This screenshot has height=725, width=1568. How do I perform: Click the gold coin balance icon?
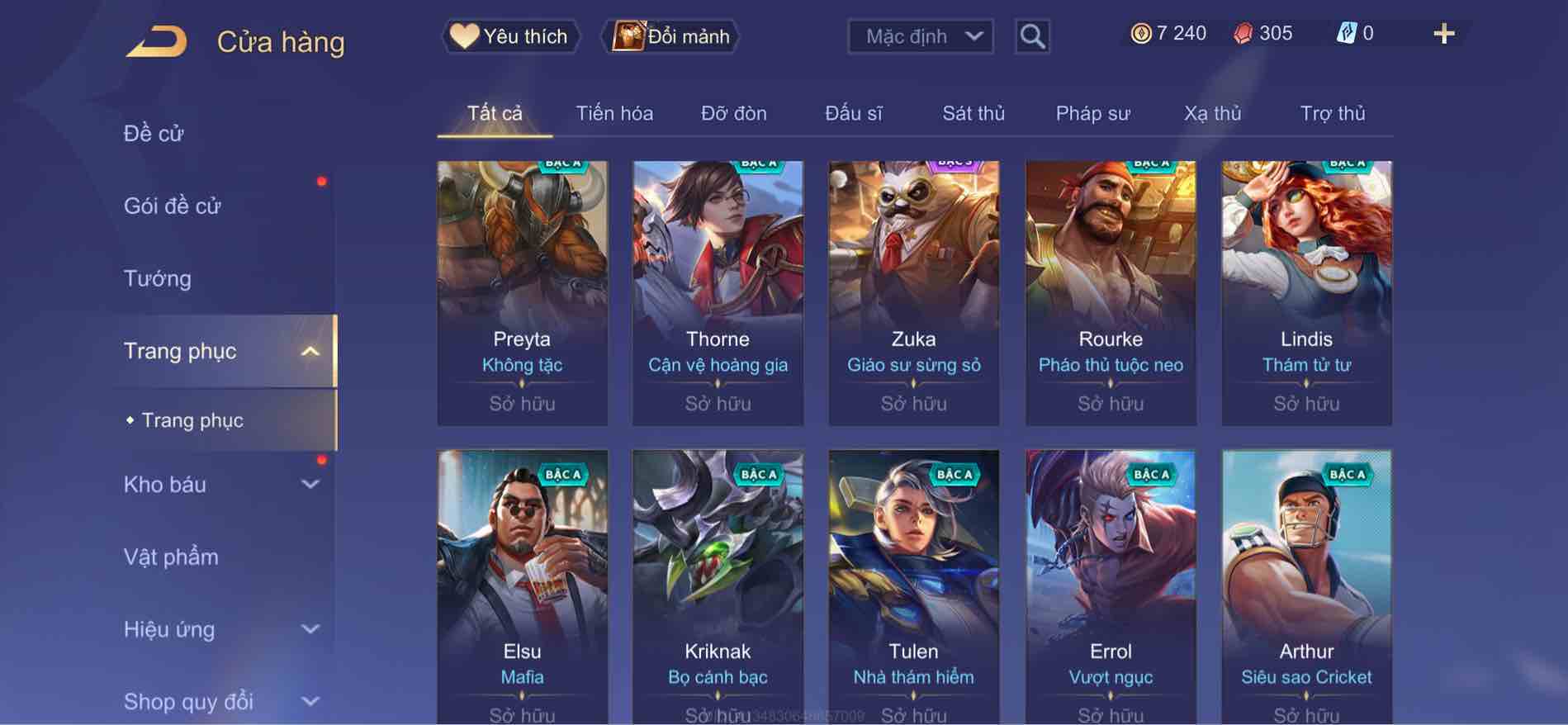pyautogui.click(x=1140, y=33)
